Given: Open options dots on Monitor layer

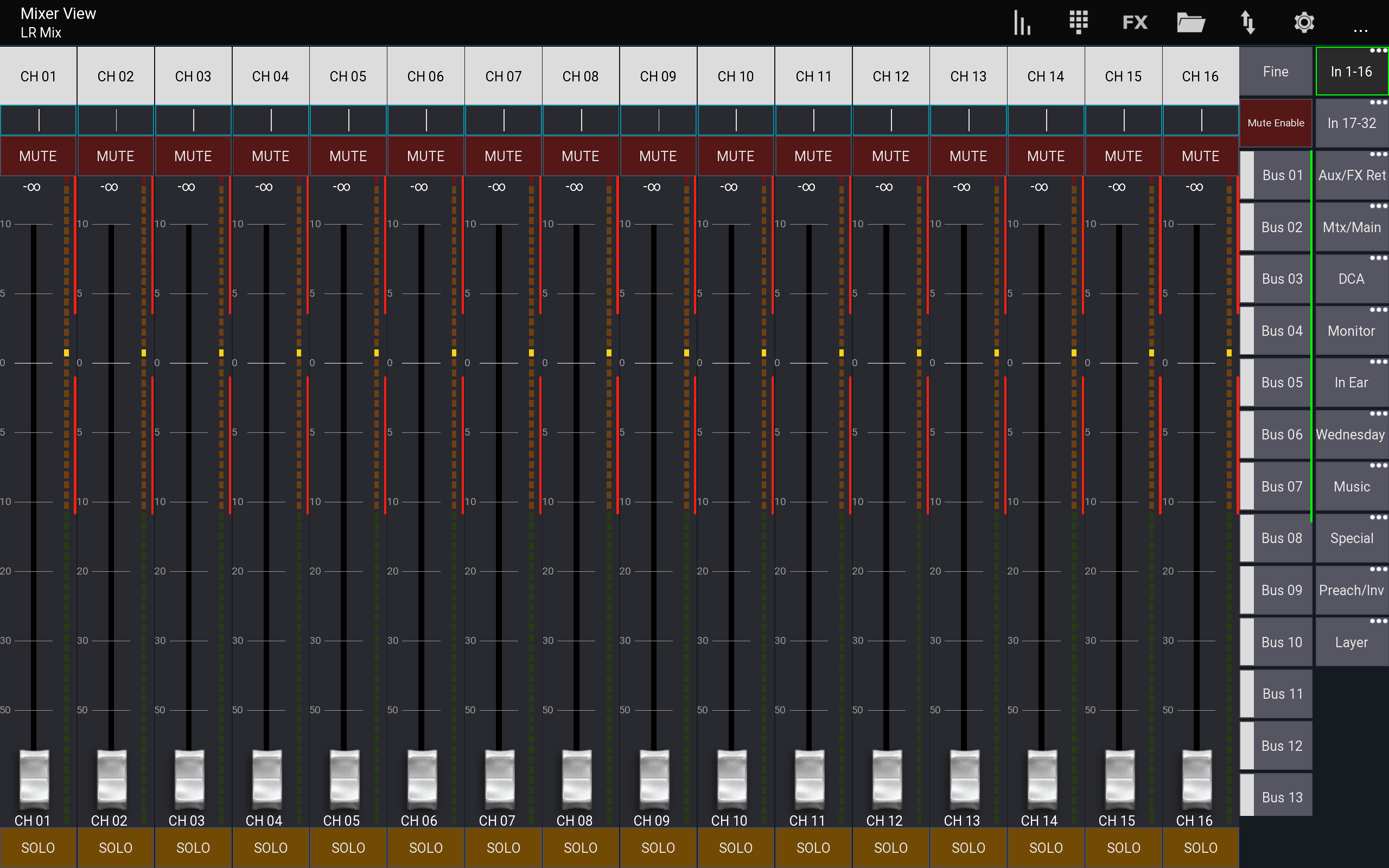Looking at the screenshot, I should (x=1378, y=310).
